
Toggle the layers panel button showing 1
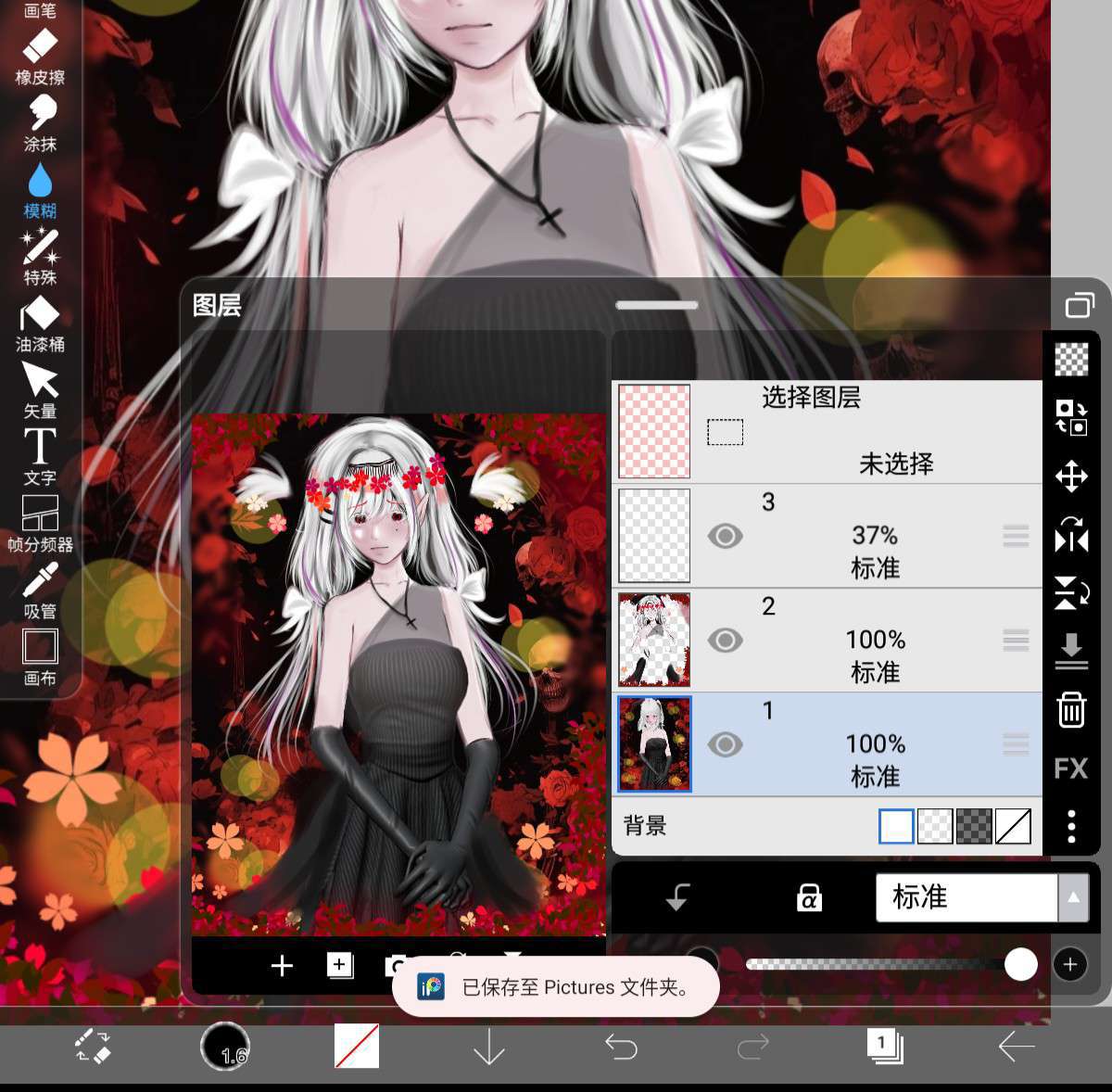[885, 1046]
